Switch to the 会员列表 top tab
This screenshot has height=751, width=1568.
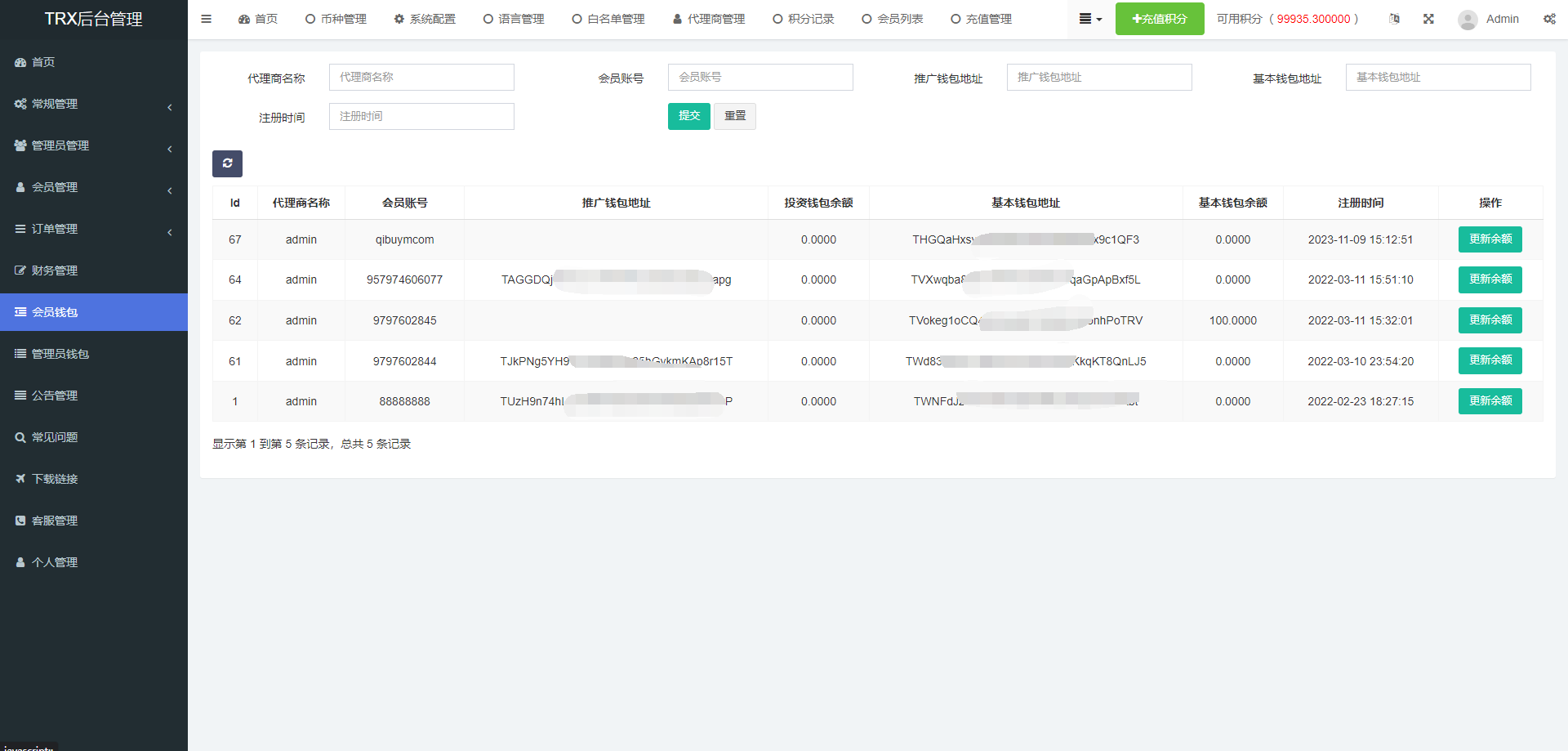(x=893, y=19)
